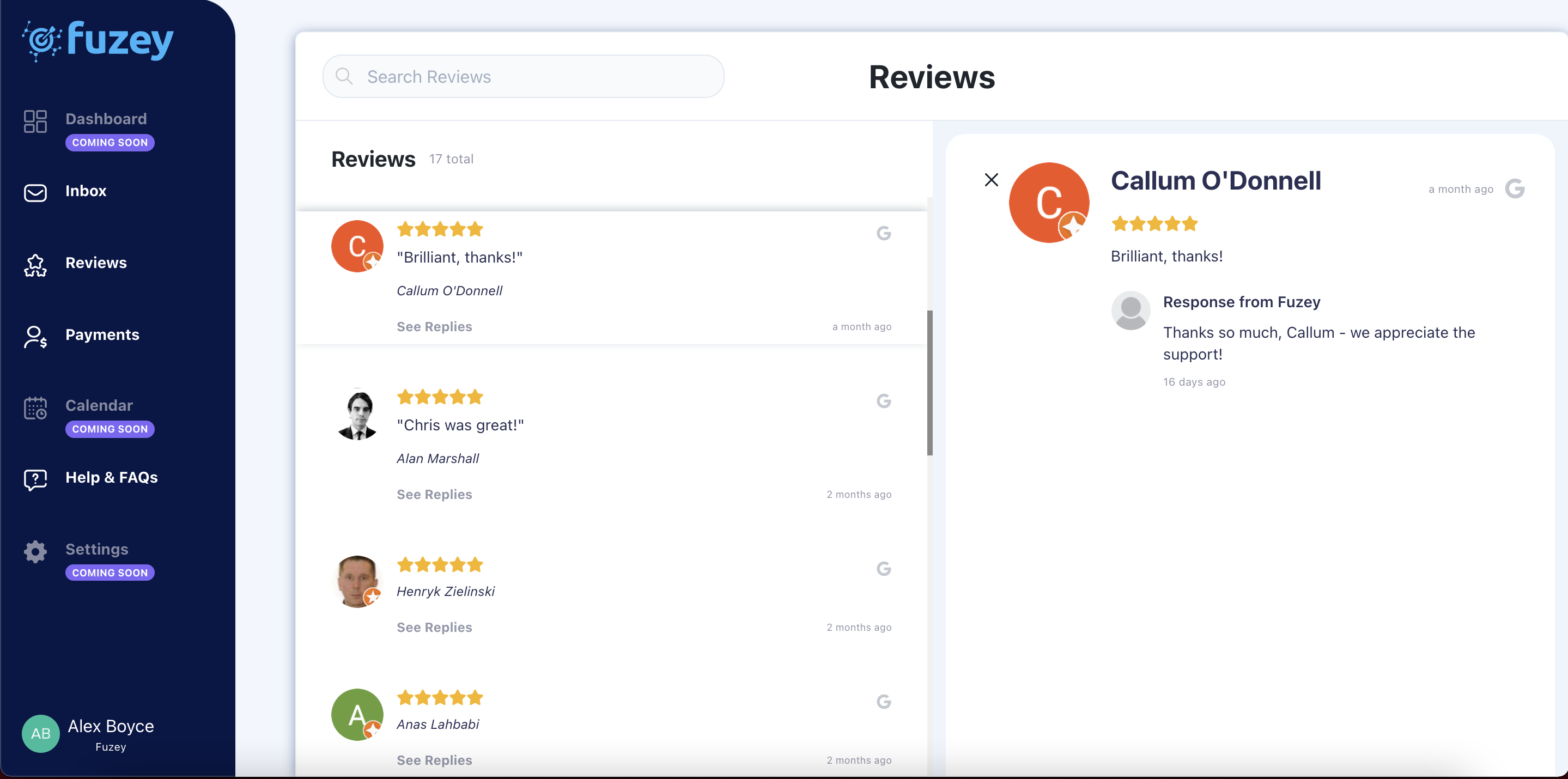Expand replies for Callum O'Donnell's review
Screen dimensions: 1568x779
[434, 326]
